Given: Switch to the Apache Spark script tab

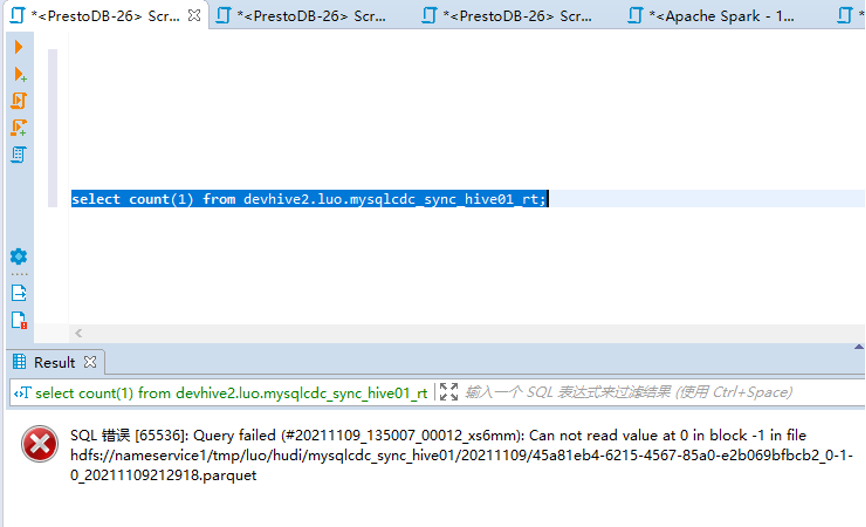Looking at the screenshot, I should point(711,16).
